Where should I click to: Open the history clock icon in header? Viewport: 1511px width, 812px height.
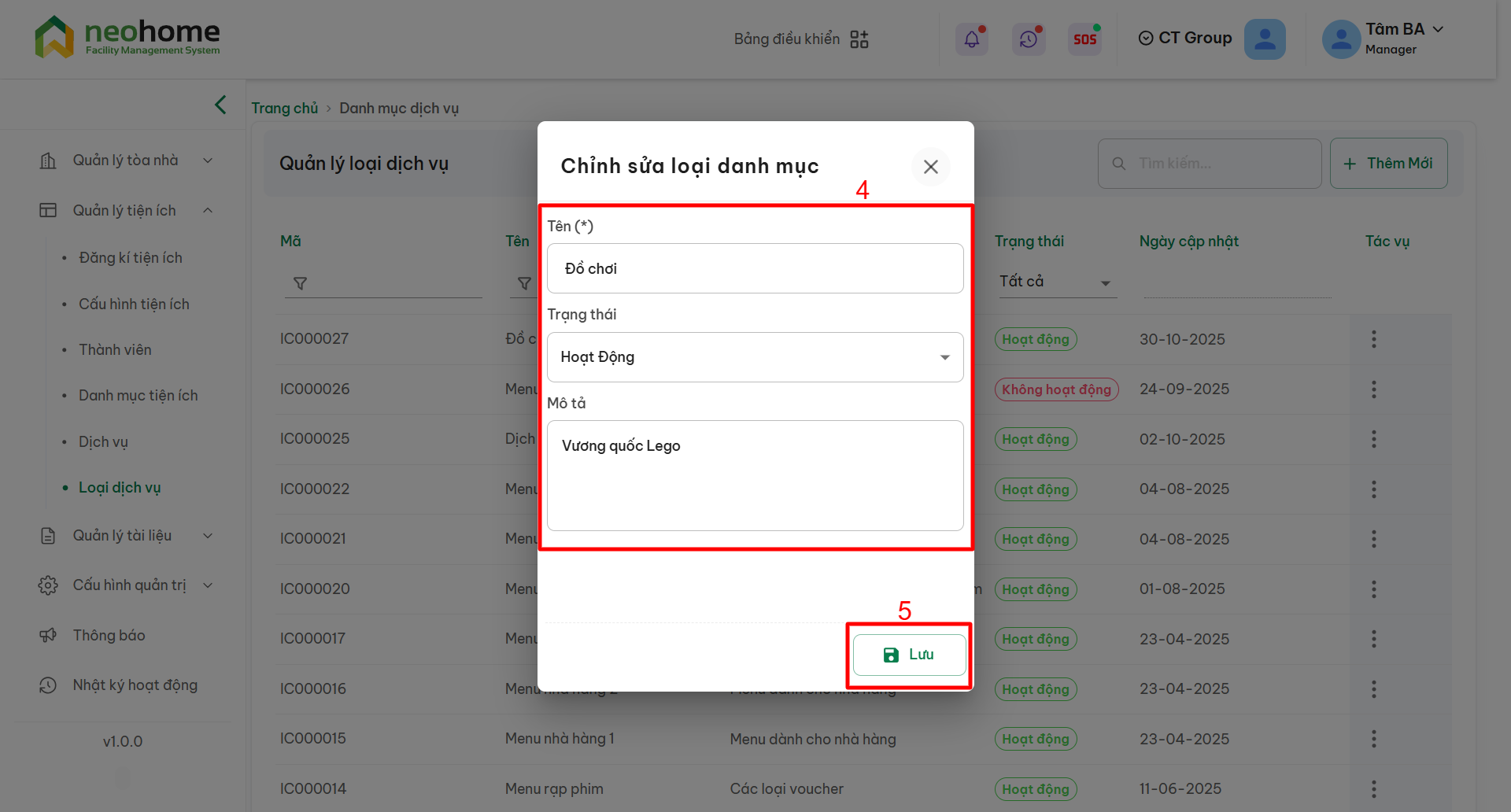click(1029, 39)
